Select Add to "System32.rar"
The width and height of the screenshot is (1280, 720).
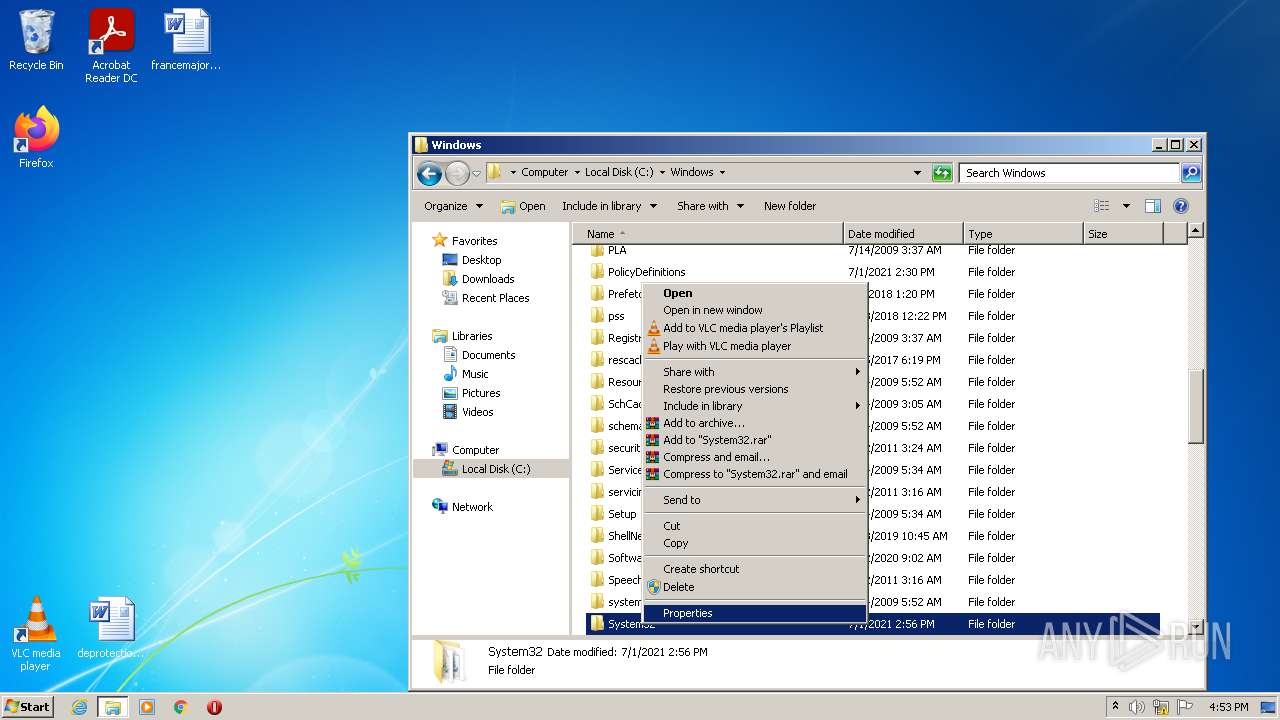[754, 440]
